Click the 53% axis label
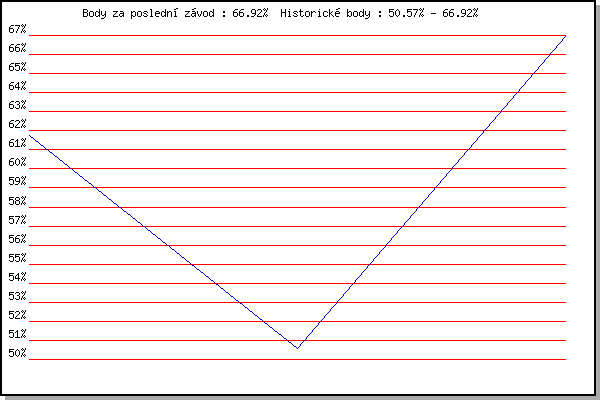Viewport: 600px width, 400px height. [17, 296]
